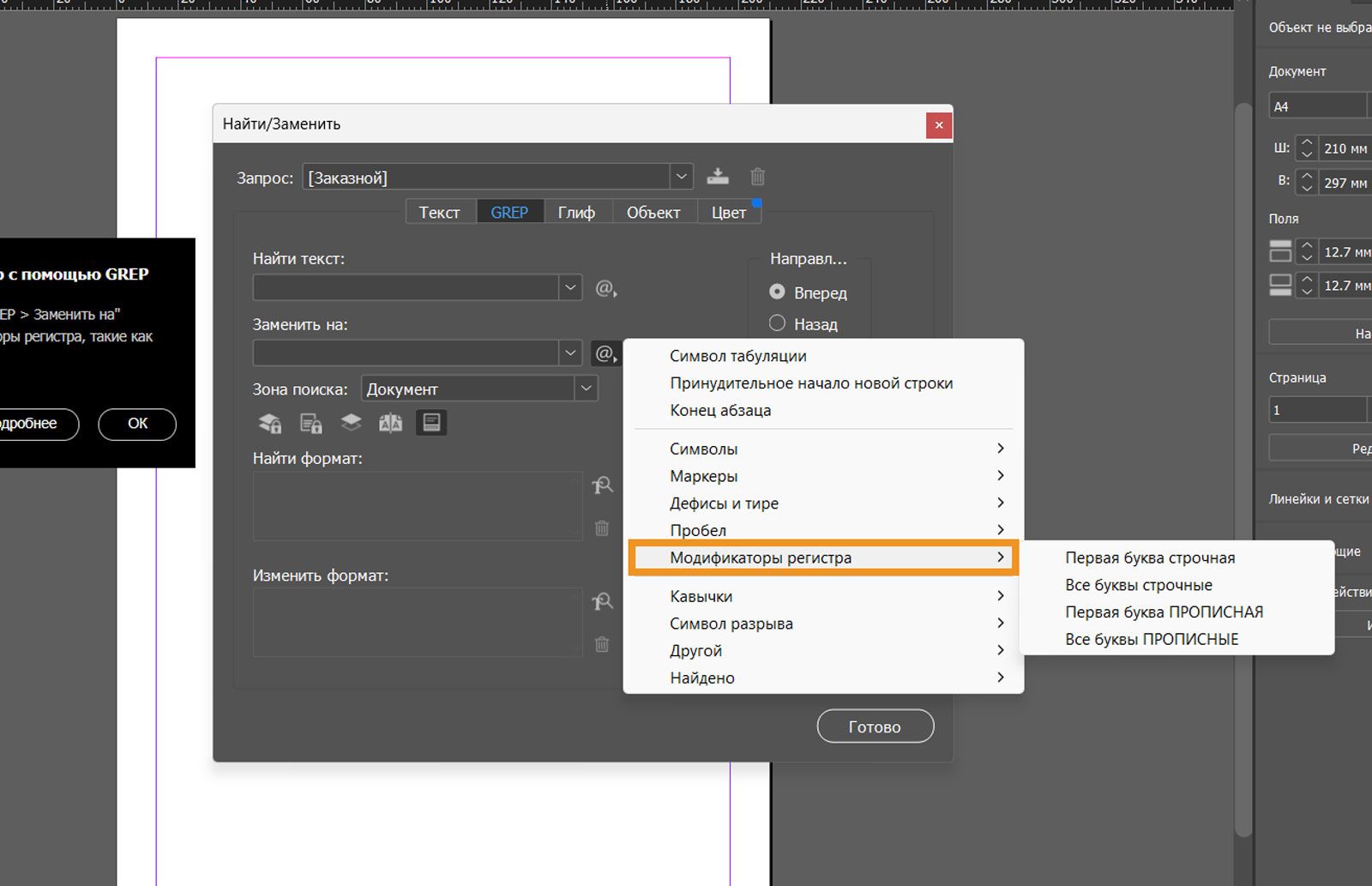The width and height of the screenshot is (1372, 886).
Task: Open the Другой submenu
Action: tap(823, 651)
